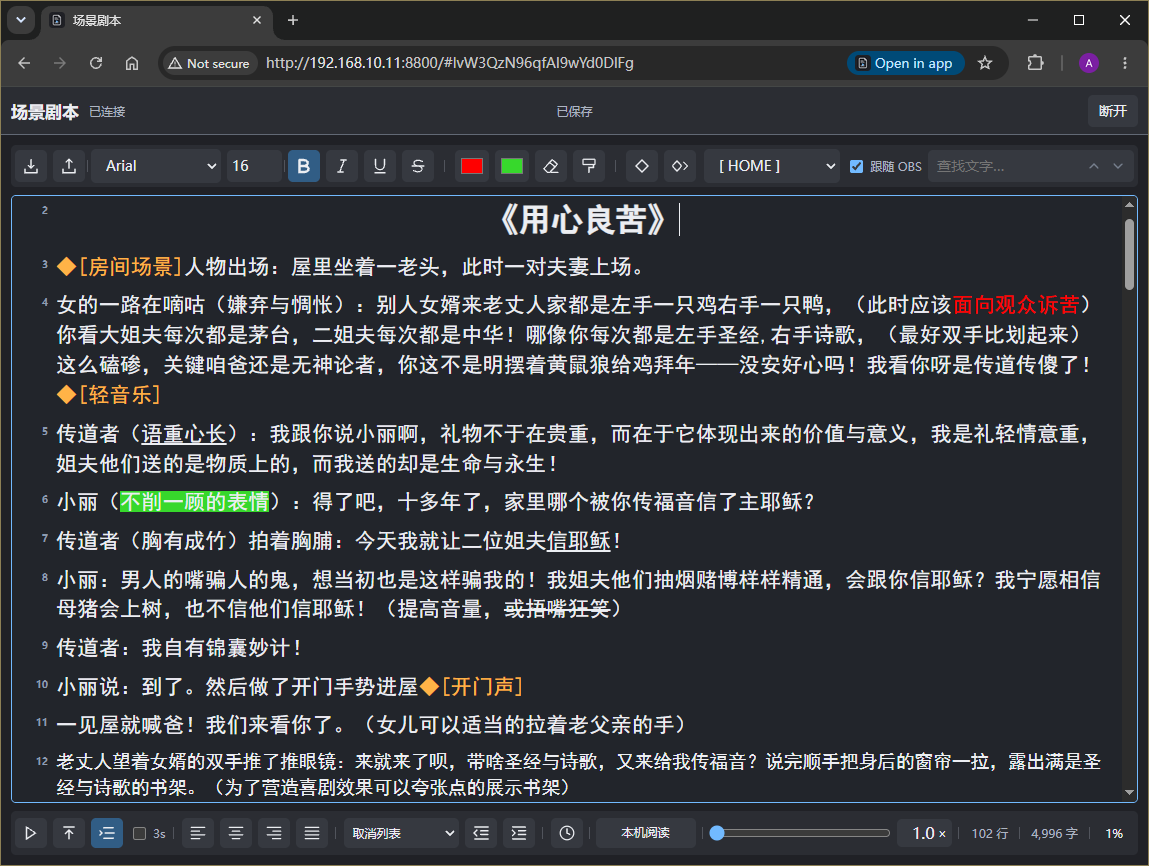
Task: Click the [房间场景] cue marker
Action: pyautogui.click(x=119, y=267)
